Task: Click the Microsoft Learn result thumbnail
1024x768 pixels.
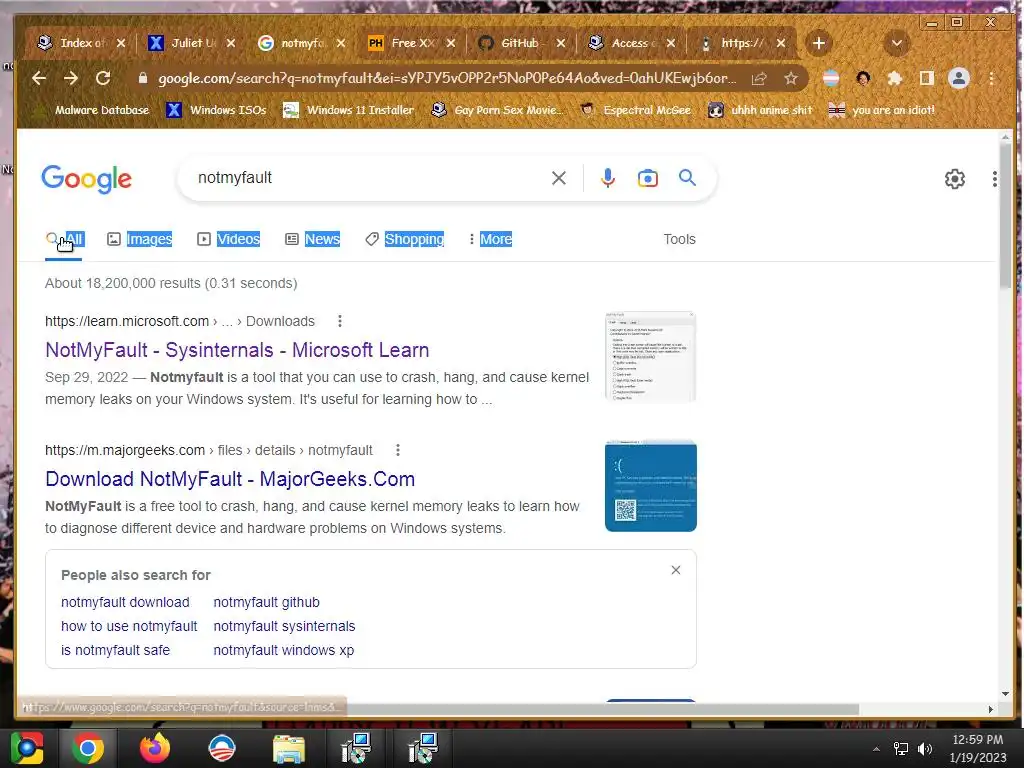Action: click(650, 357)
